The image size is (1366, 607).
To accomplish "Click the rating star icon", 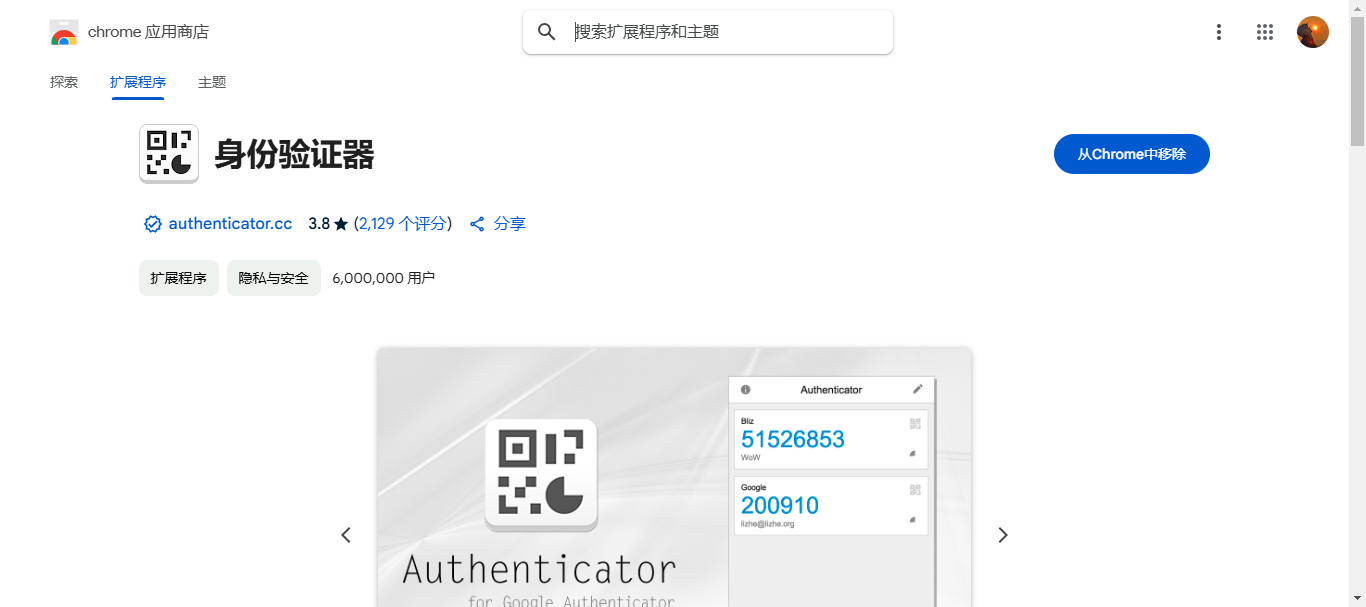I will [341, 224].
